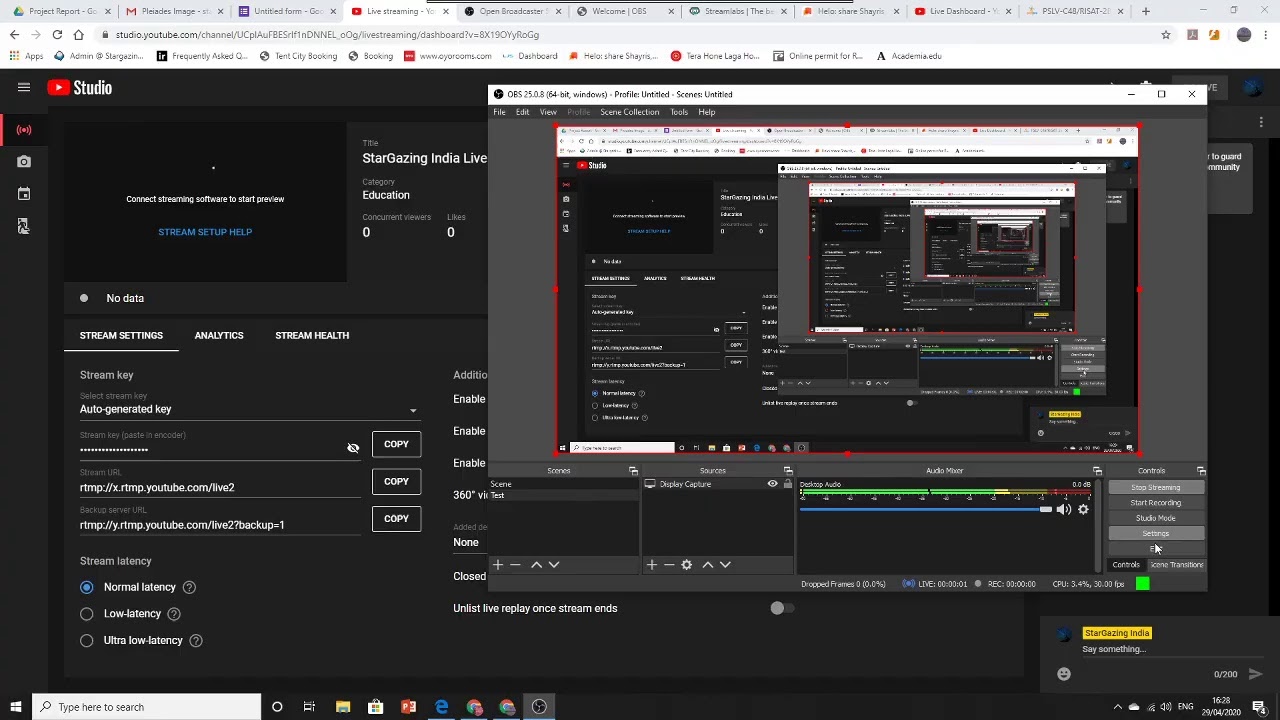The image size is (1280, 720).
Task: Hide Display Capture source with eye icon
Action: [x=772, y=484]
